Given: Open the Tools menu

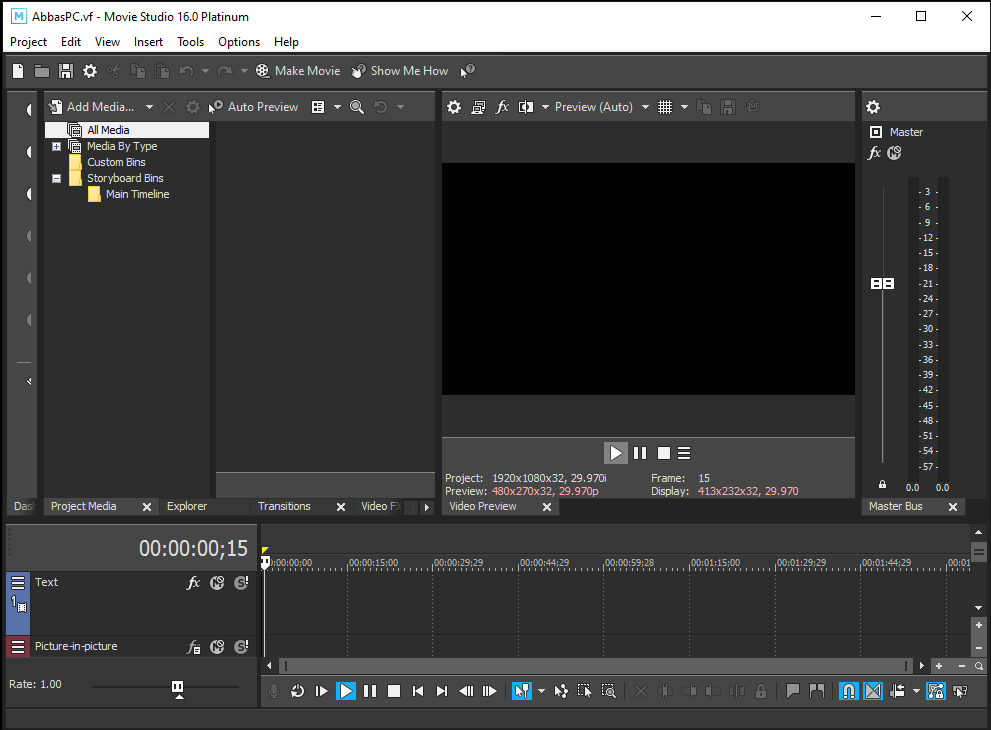Looking at the screenshot, I should coord(190,42).
